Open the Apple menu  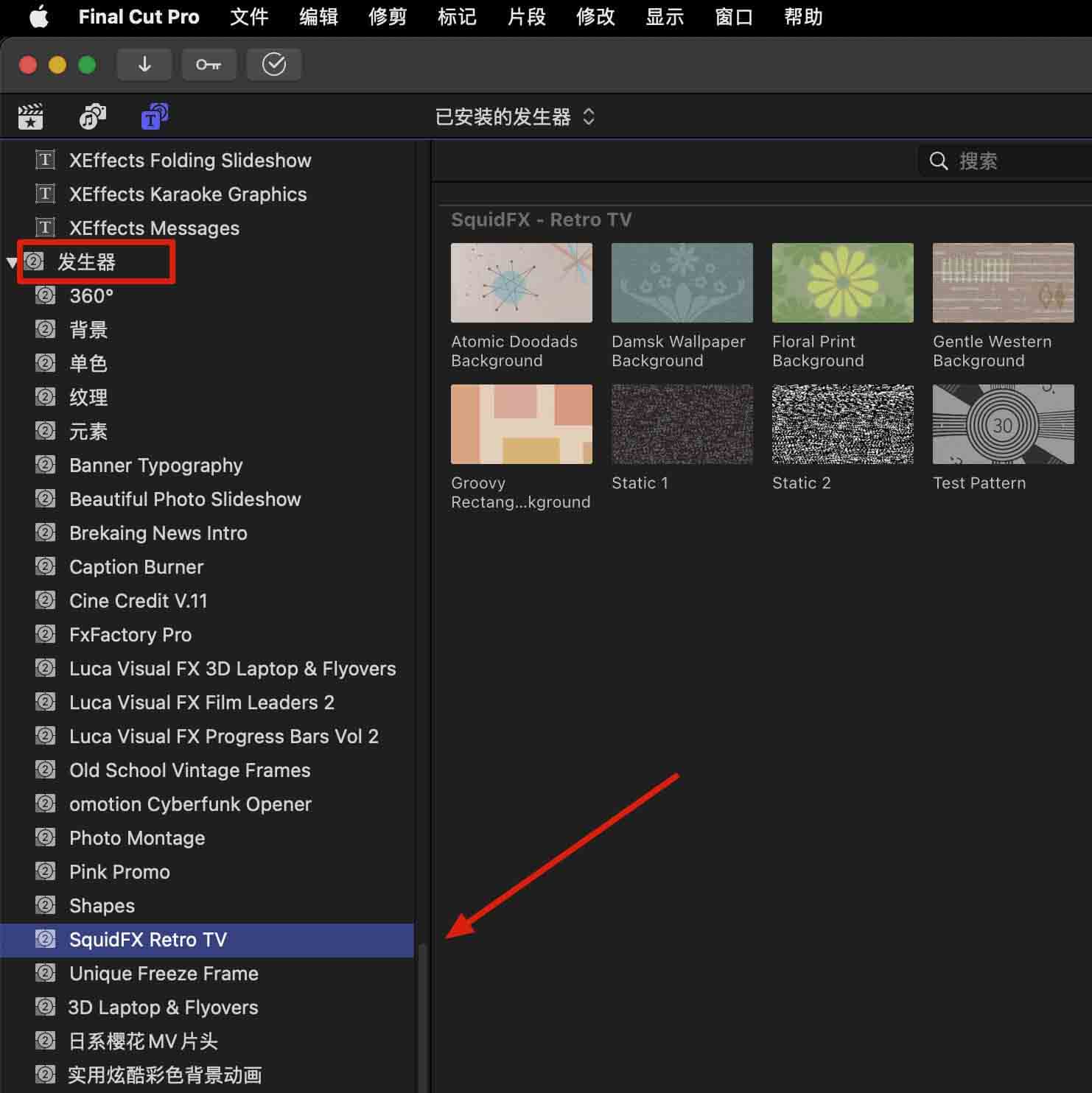38,17
